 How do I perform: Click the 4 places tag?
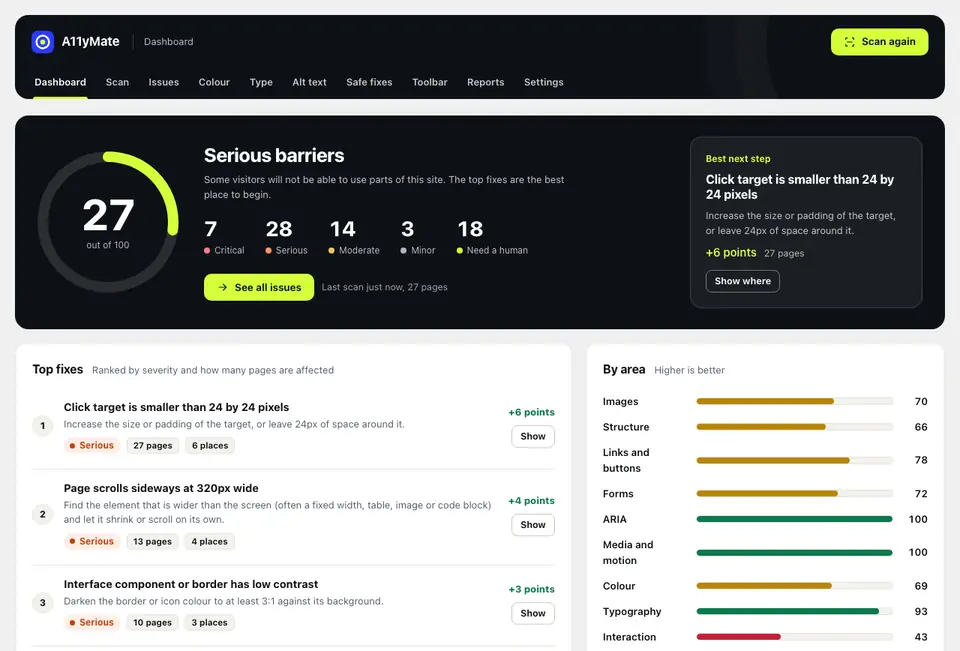[209, 541]
